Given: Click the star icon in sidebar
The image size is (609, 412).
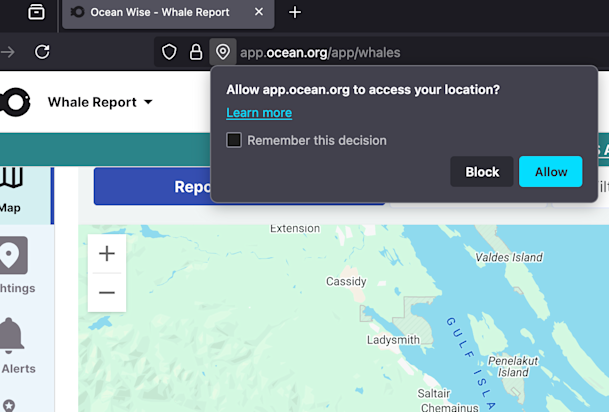Looking at the screenshot, I should click(9, 405).
